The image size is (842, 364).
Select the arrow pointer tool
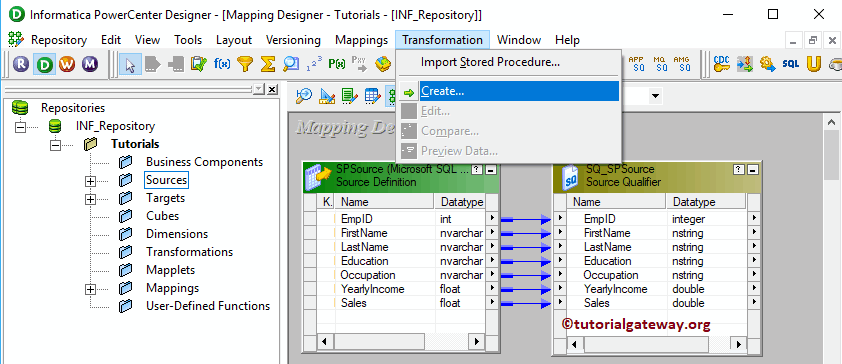click(130, 65)
